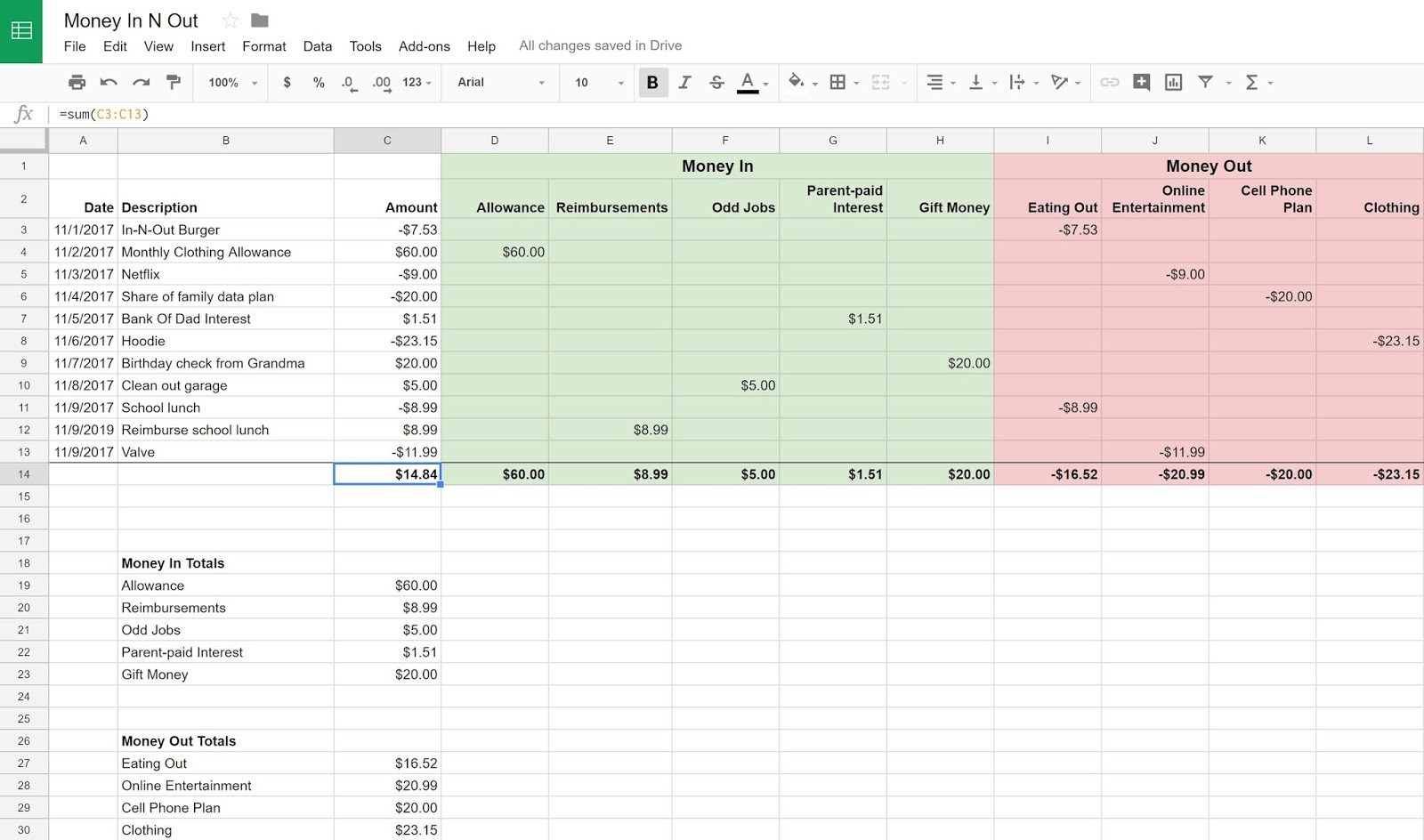Open the Edit menu

[115, 46]
